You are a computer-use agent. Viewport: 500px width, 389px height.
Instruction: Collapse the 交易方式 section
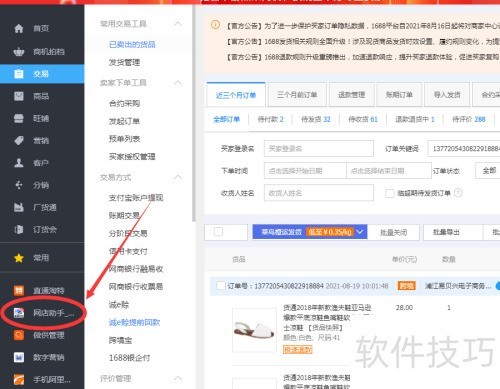tap(178, 177)
